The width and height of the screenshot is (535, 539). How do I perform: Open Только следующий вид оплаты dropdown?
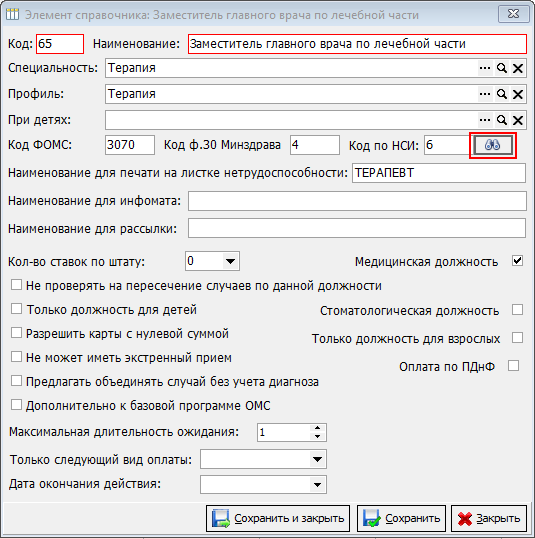click(317, 459)
